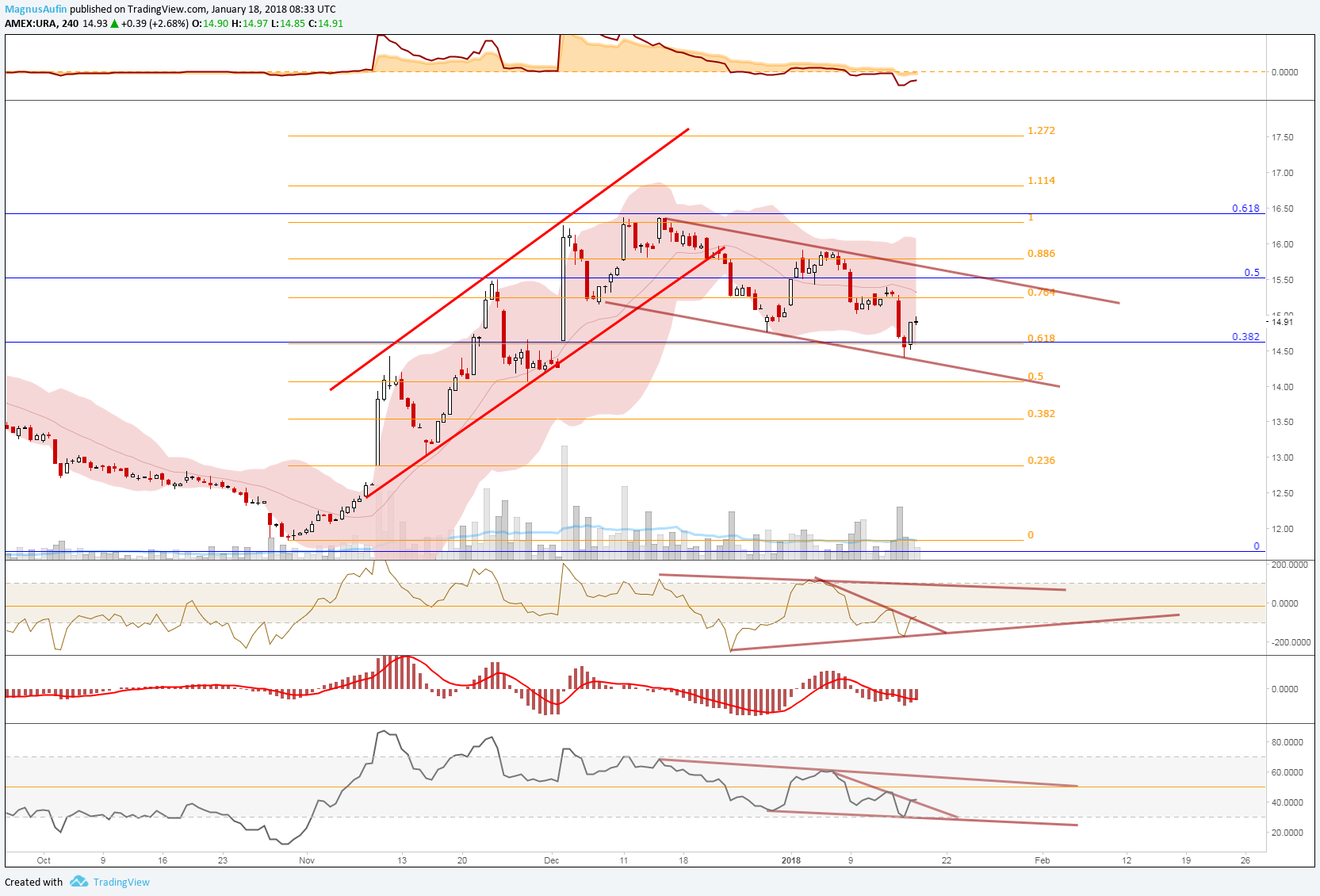This screenshot has width=1320, height=896.
Task: Click the 15.50 price axis label
Action: click(x=1283, y=281)
